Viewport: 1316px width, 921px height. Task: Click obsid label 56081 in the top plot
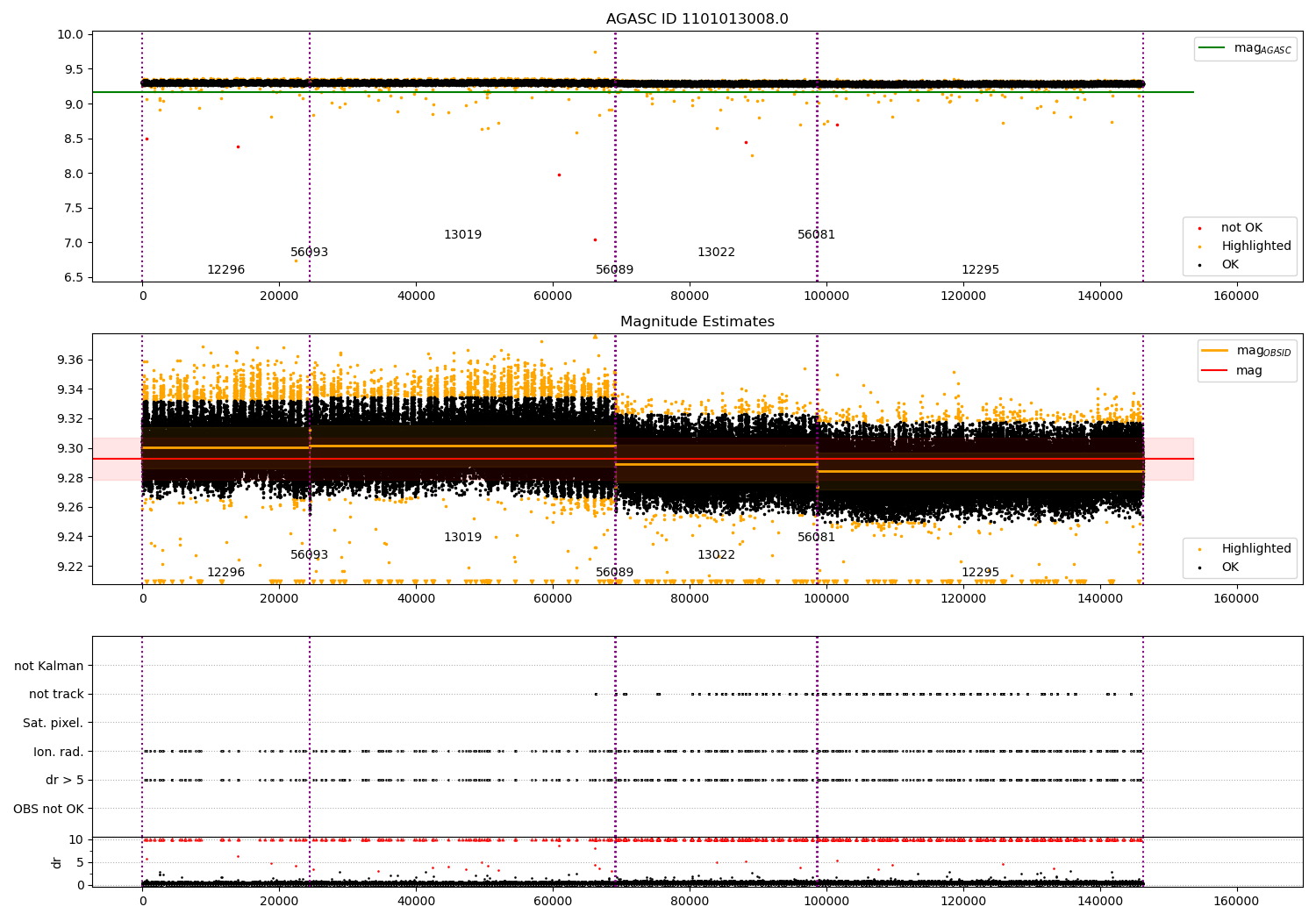click(x=816, y=235)
